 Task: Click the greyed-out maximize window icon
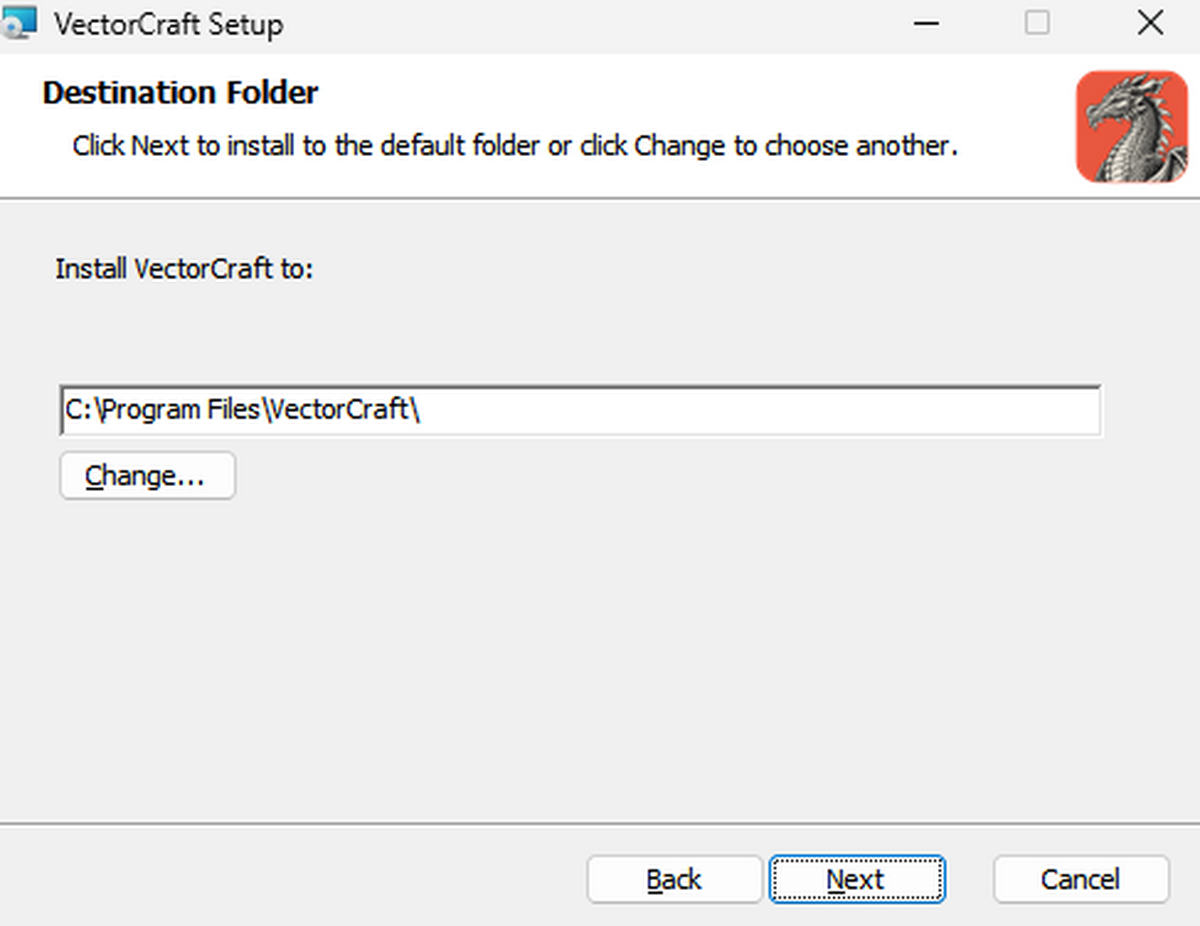[1037, 22]
